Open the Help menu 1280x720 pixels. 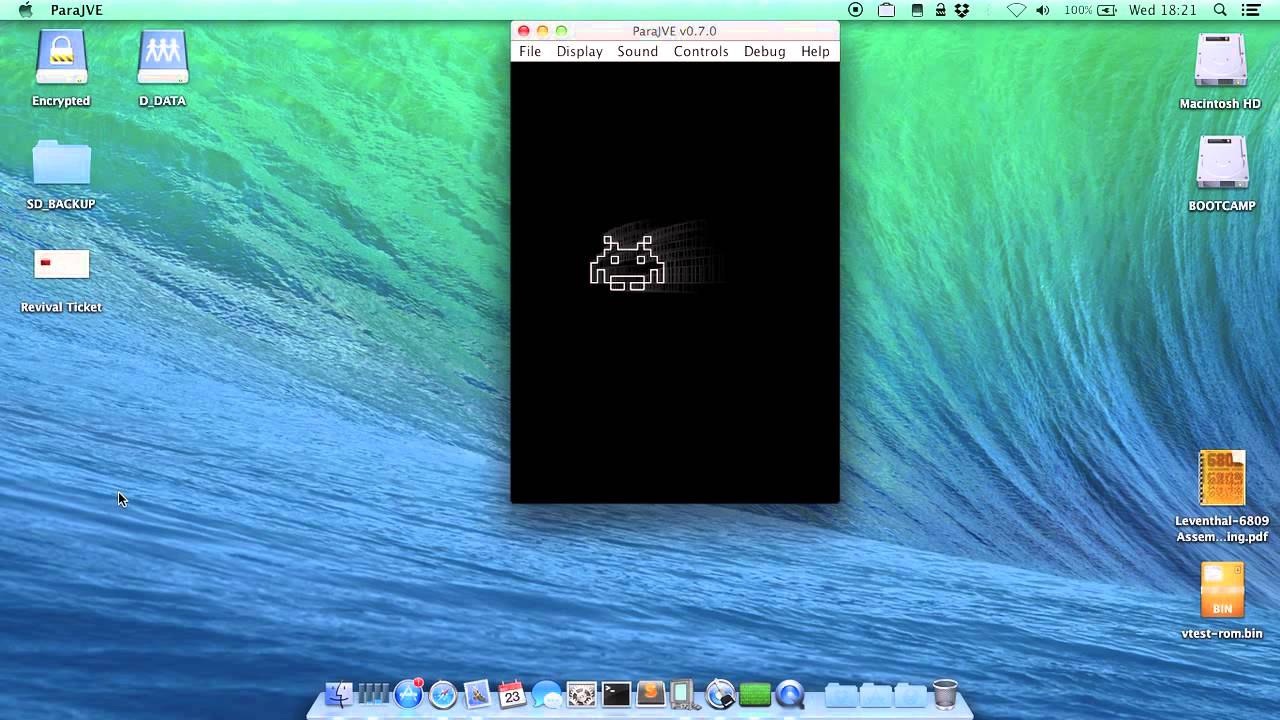[816, 51]
